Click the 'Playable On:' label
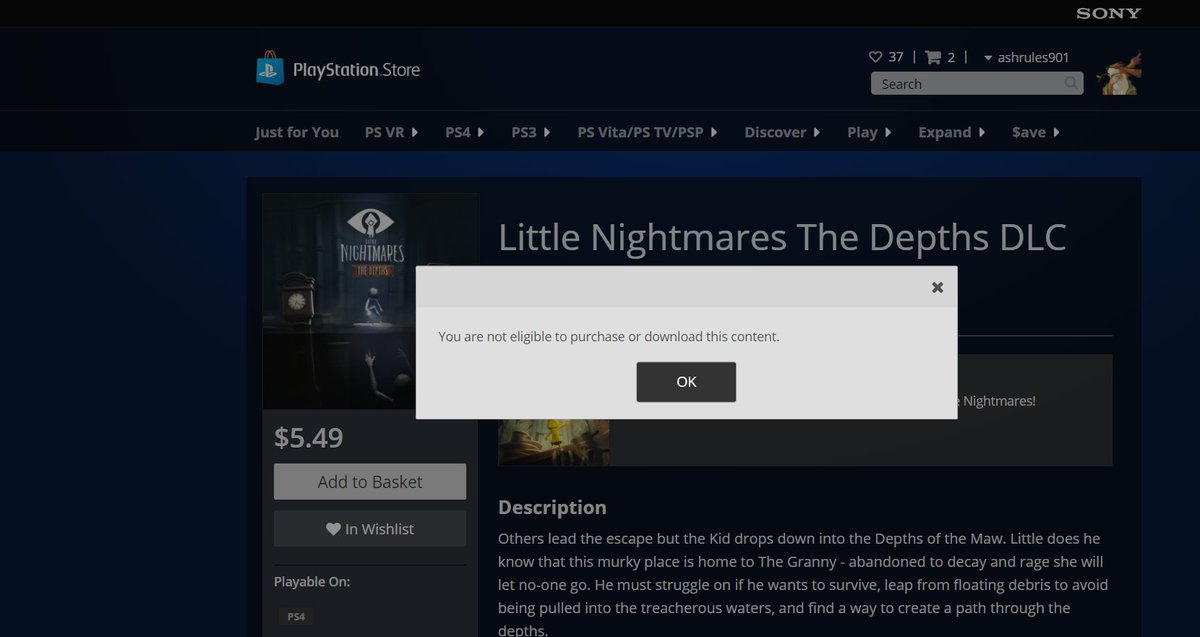Viewport: 1200px width, 637px height. click(x=312, y=581)
